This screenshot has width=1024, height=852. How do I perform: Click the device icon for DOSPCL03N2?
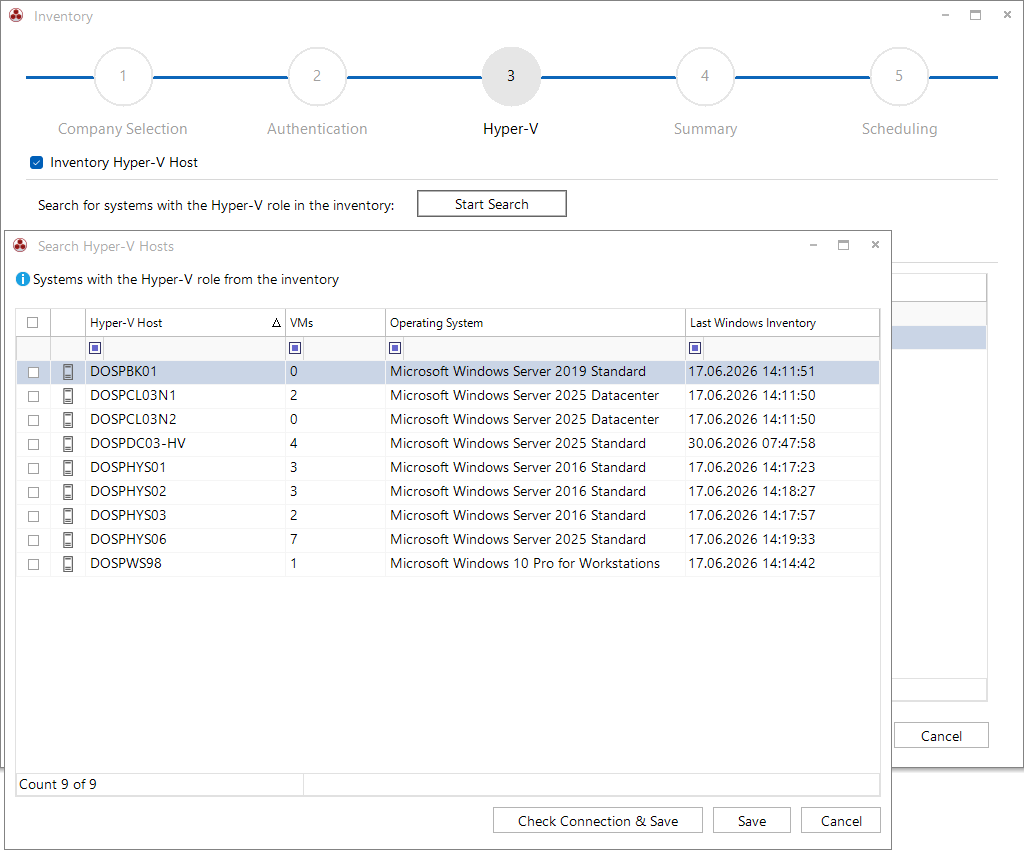click(x=68, y=420)
